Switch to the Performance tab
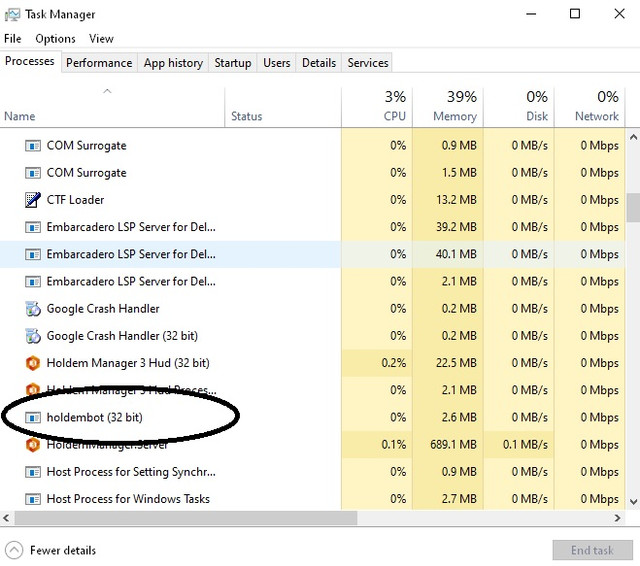The image size is (640, 566). pyautogui.click(x=99, y=63)
